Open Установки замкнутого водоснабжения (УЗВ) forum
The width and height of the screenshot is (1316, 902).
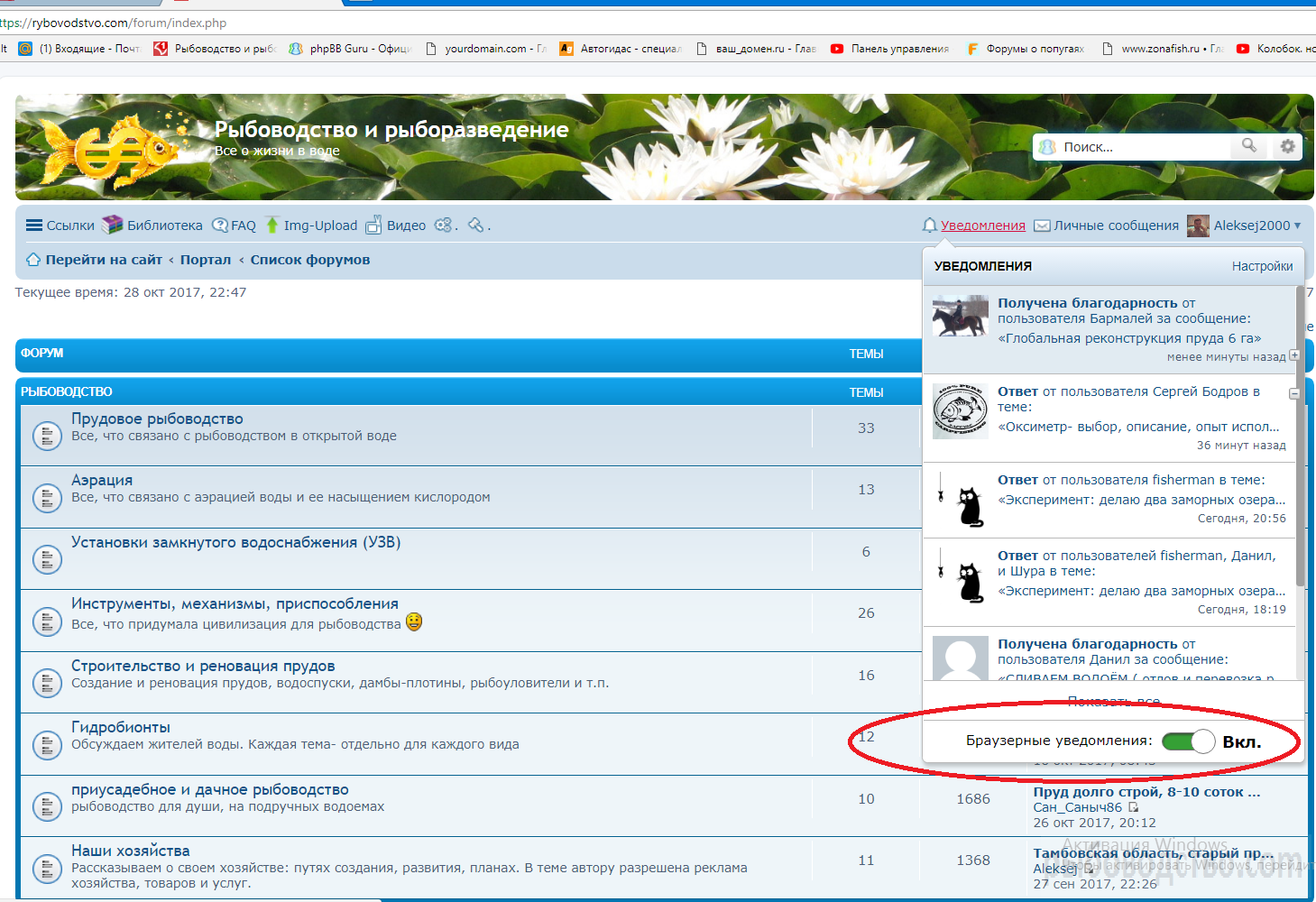click(236, 542)
